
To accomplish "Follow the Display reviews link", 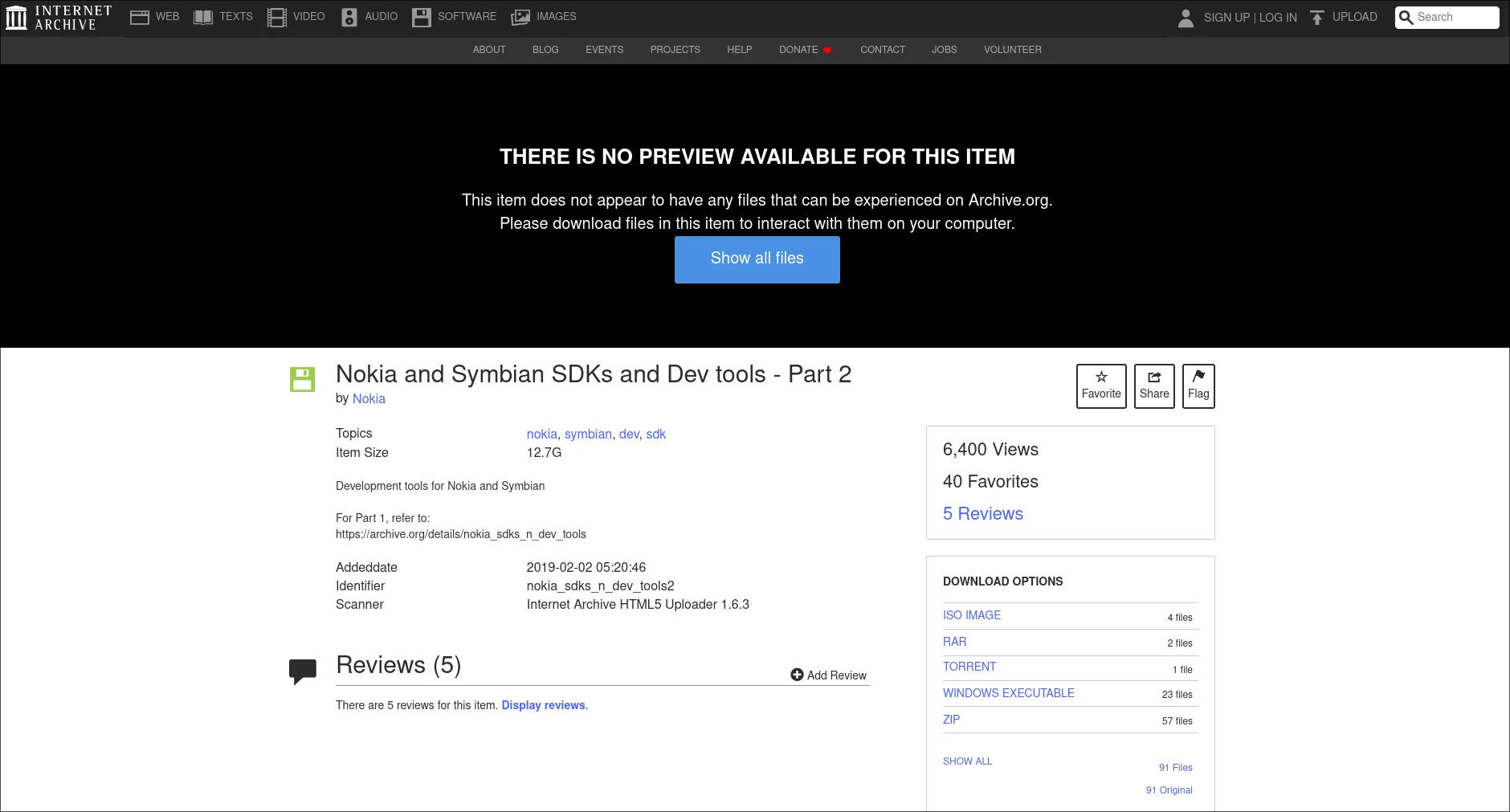I will point(543,705).
